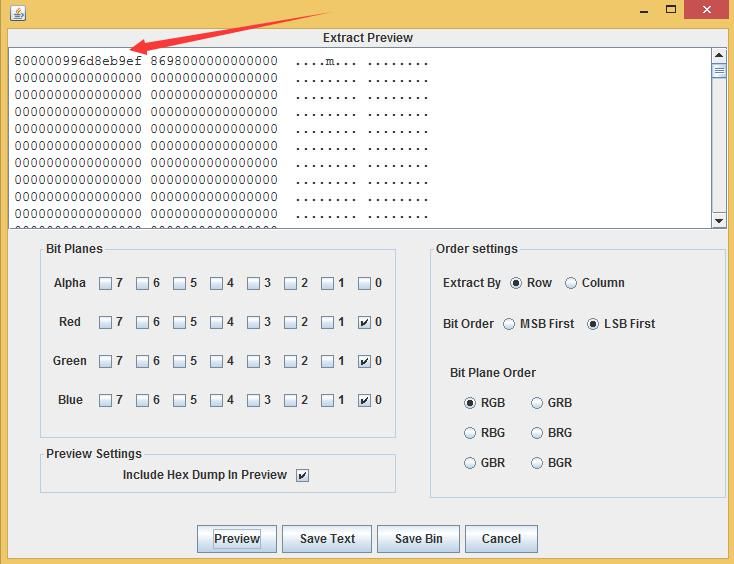This screenshot has height=564, width=734.
Task: Select RGB bit plane order
Action: click(x=470, y=403)
